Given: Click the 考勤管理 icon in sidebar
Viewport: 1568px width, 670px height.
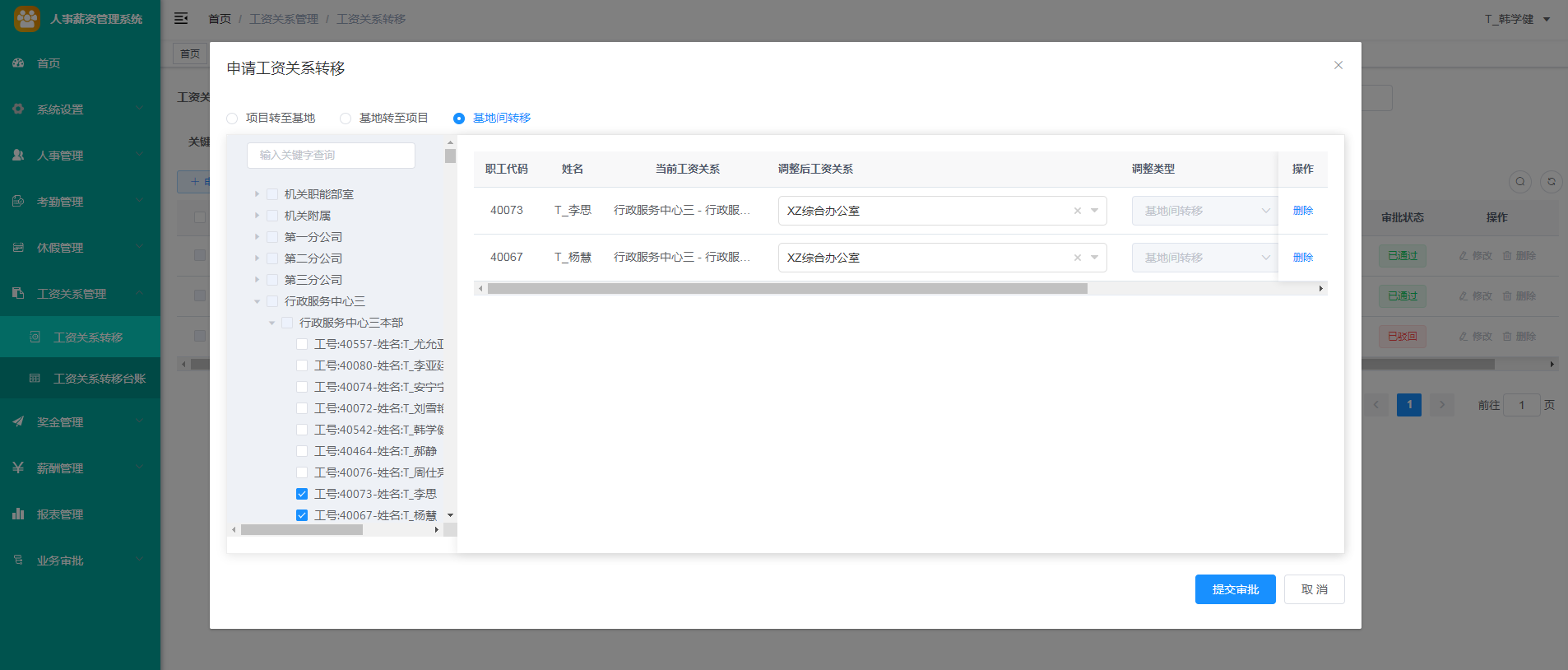Looking at the screenshot, I should 18,201.
